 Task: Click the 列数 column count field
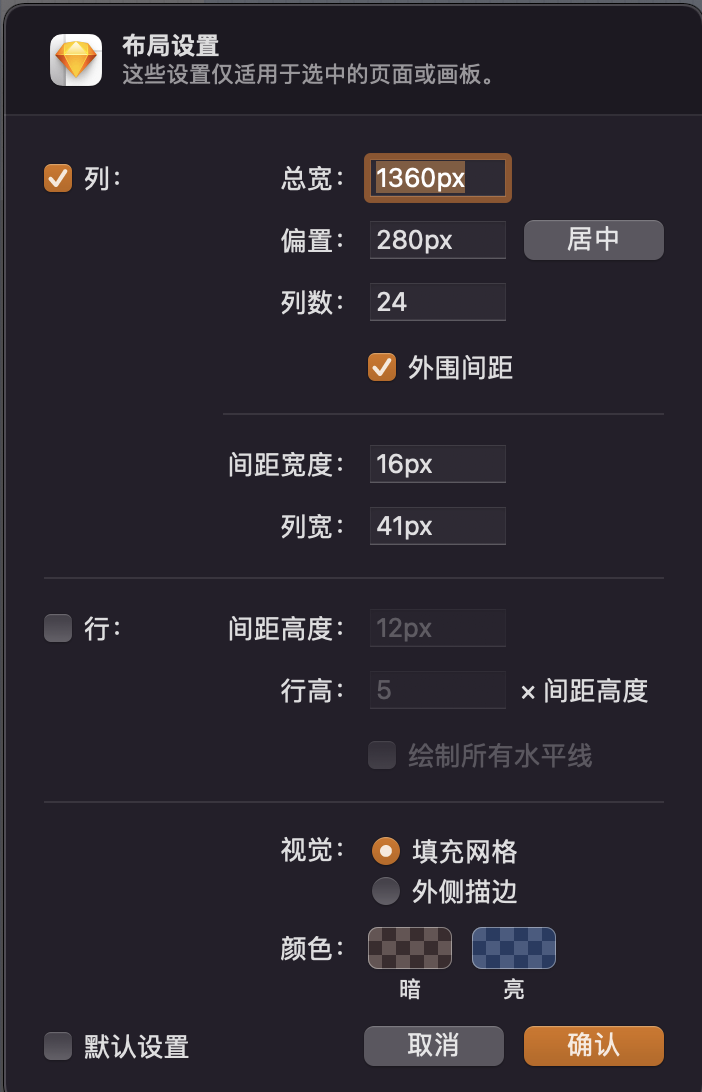point(437,301)
